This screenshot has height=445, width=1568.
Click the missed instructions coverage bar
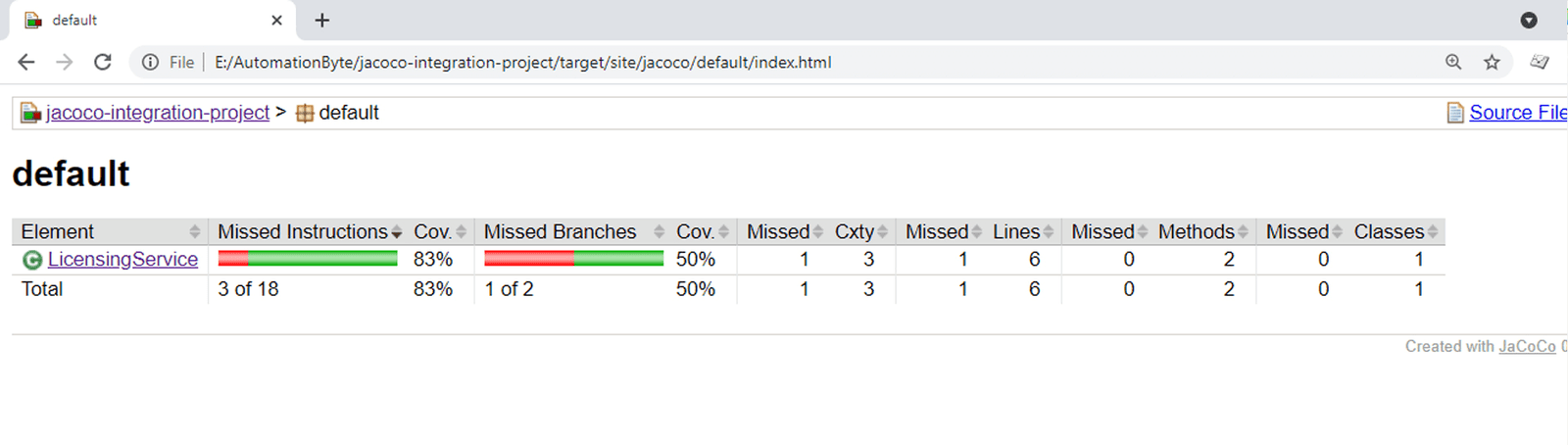(x=307, y=259)
